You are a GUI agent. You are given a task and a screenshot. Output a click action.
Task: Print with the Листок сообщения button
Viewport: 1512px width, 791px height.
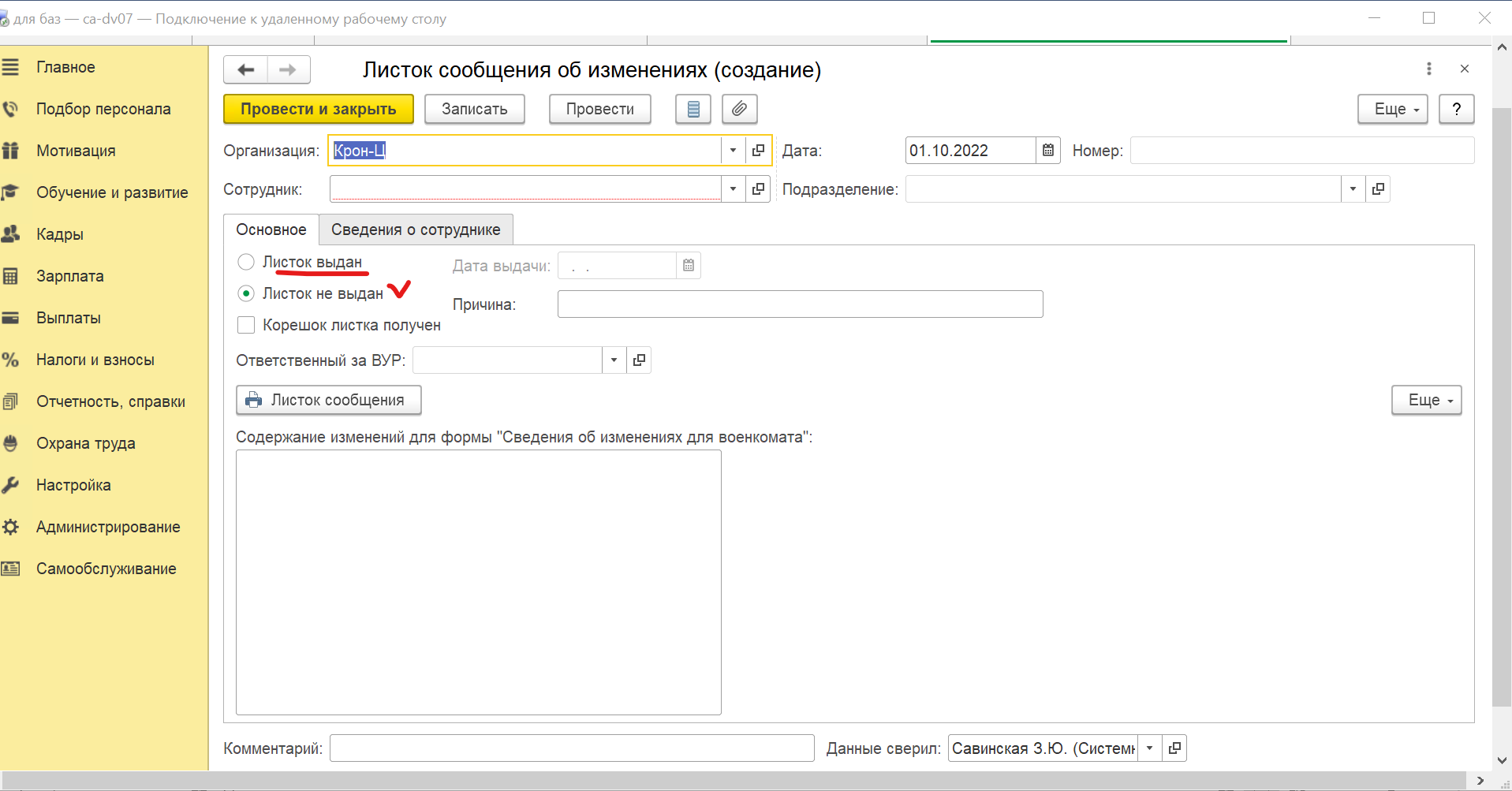click(x=328, y=400)
